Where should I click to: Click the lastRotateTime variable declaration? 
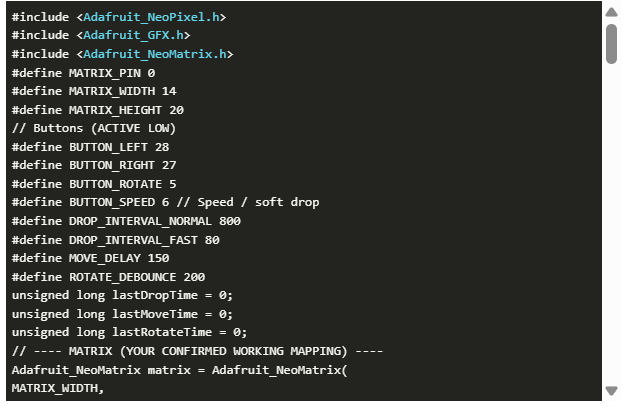point(129,332)
